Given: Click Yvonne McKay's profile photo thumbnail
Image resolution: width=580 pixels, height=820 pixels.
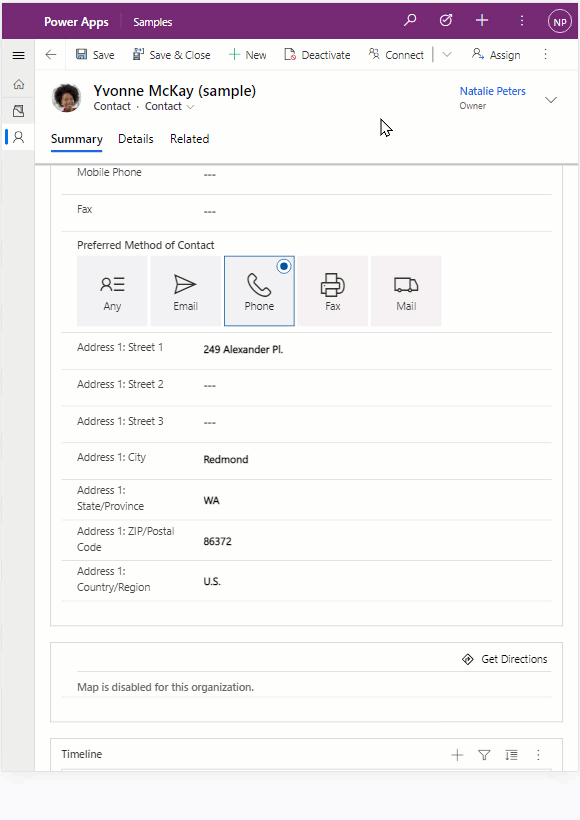Looking at the screenshot, I should (66, 99).
